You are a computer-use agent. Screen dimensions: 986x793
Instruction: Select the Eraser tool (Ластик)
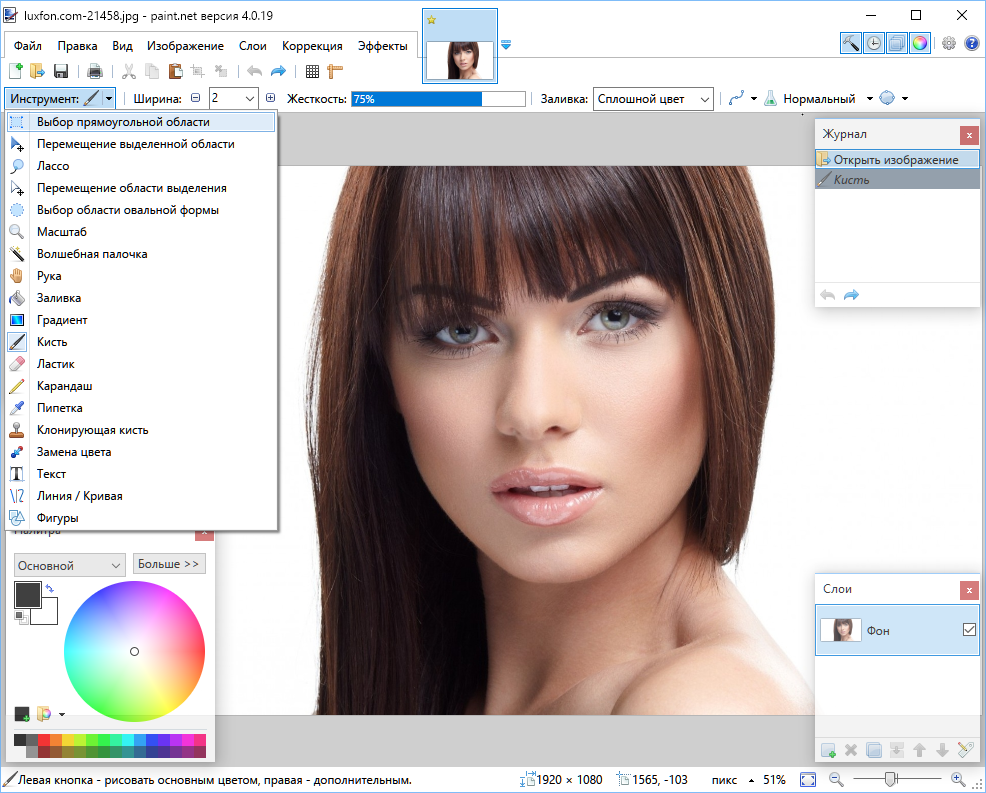[55, 364]
